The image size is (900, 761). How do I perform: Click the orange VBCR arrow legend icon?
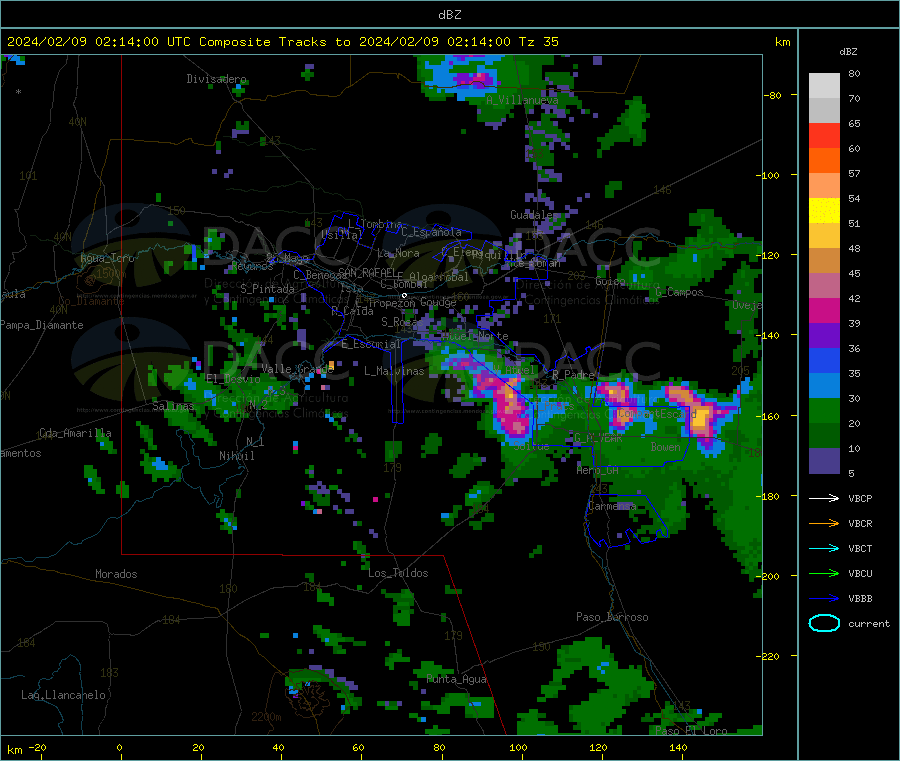point(824,523)
